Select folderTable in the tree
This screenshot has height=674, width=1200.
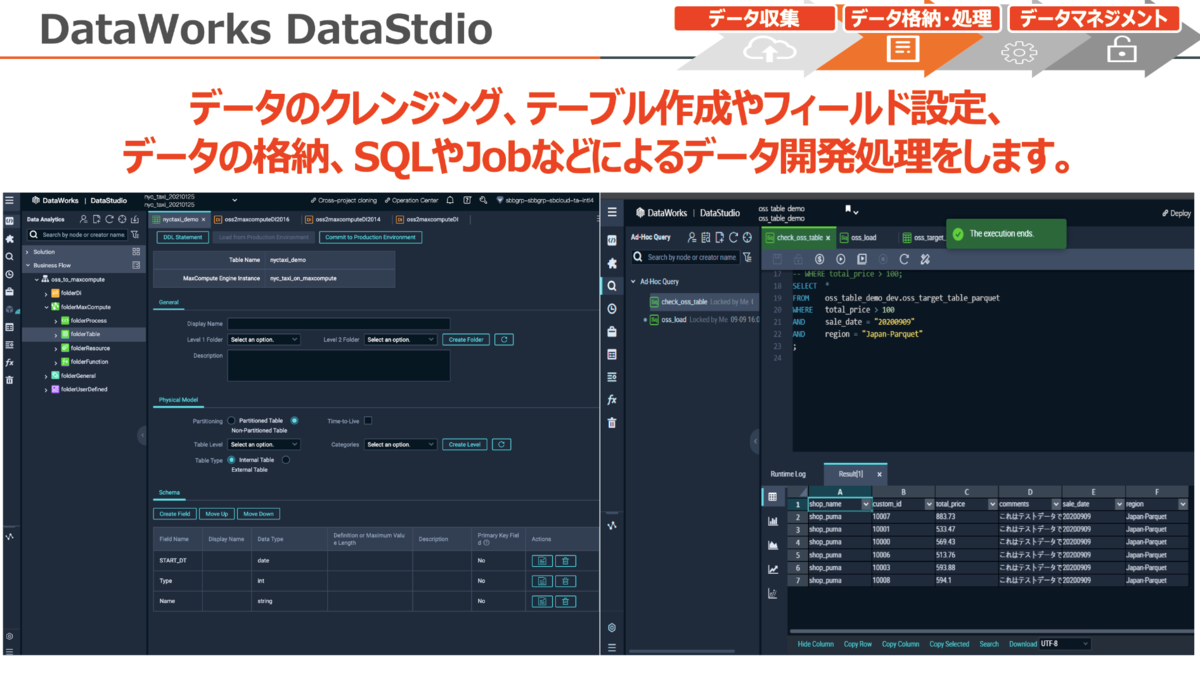click(85, 334)
